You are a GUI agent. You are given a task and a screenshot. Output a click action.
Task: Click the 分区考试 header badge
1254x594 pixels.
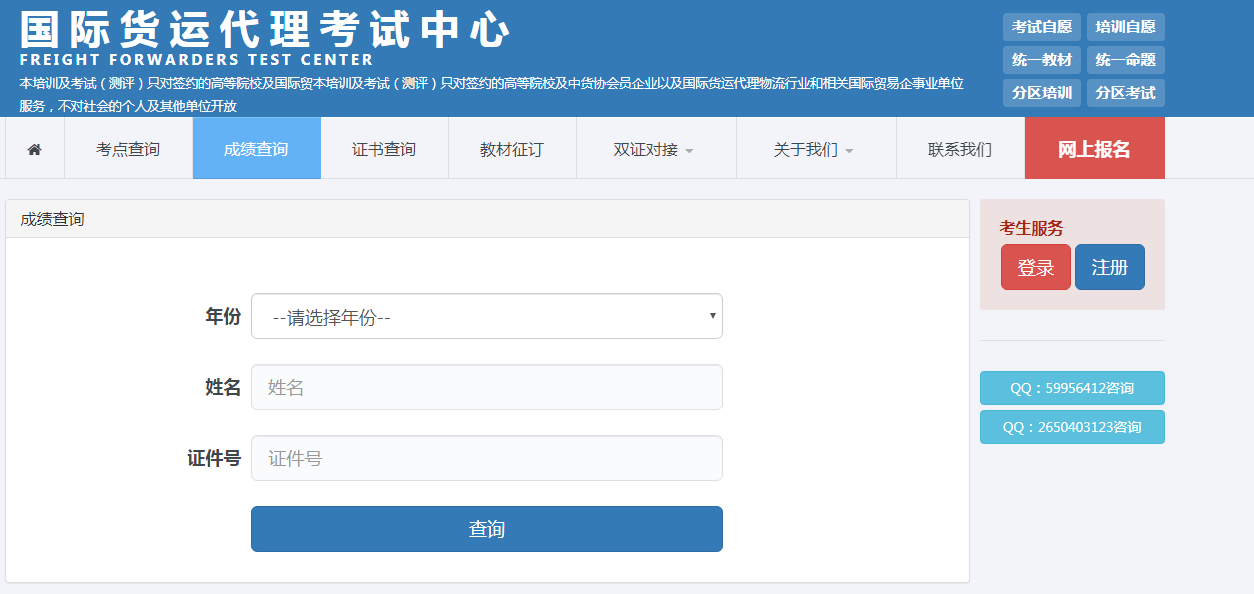[x=1125, y=93]
